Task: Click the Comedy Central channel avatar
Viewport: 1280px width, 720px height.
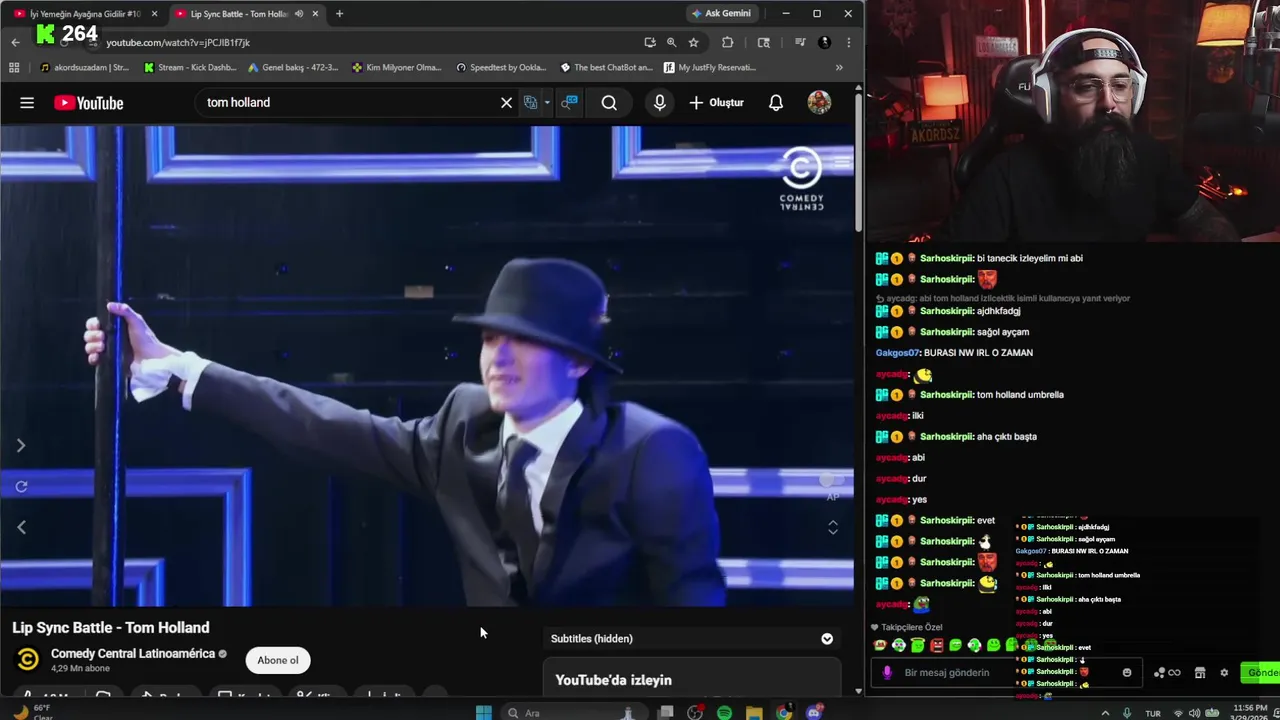Action: tap(28, 659)
